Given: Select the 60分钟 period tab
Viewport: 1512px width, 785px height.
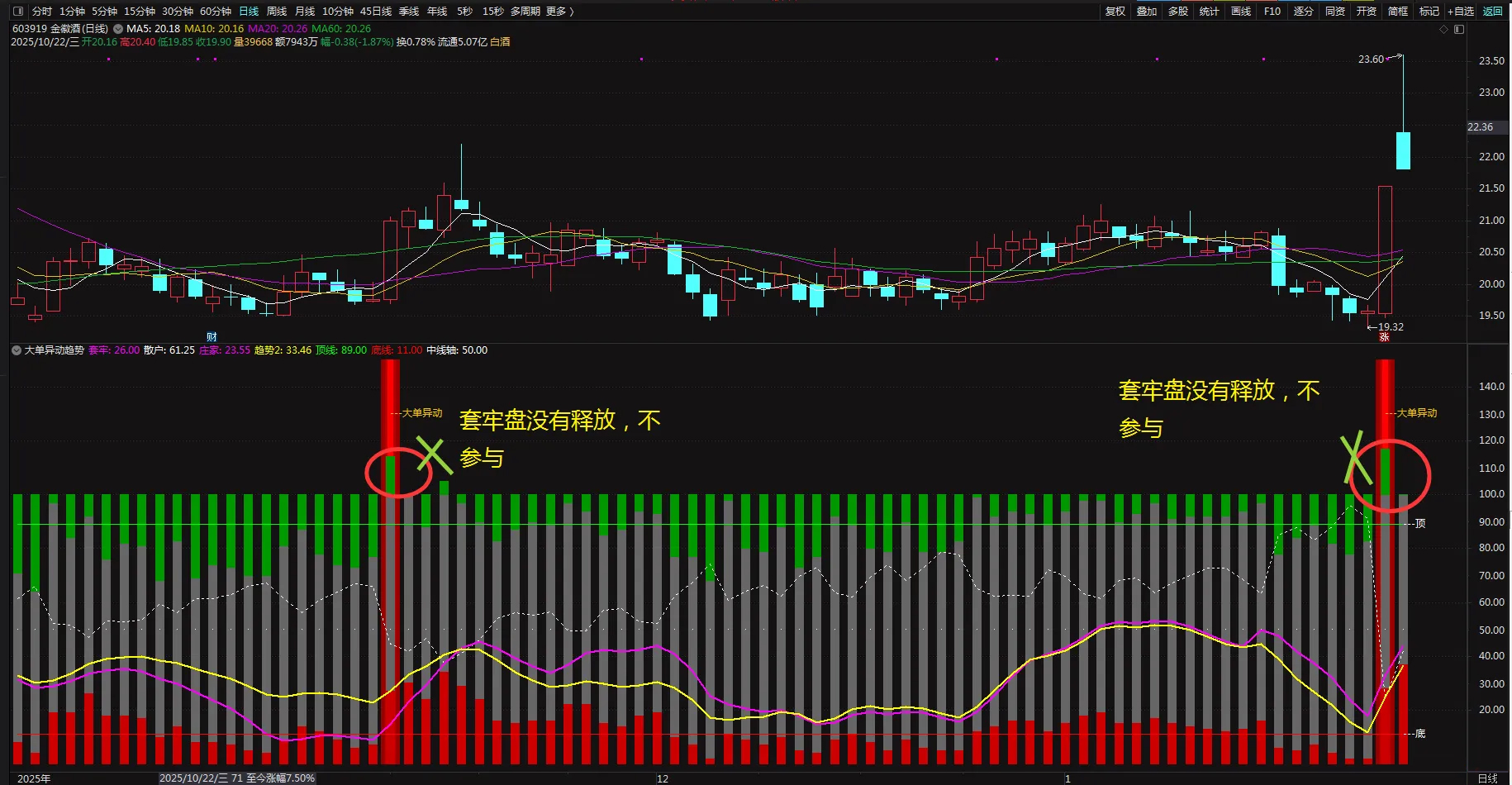Looking at the screenshot, I should 216,12.
